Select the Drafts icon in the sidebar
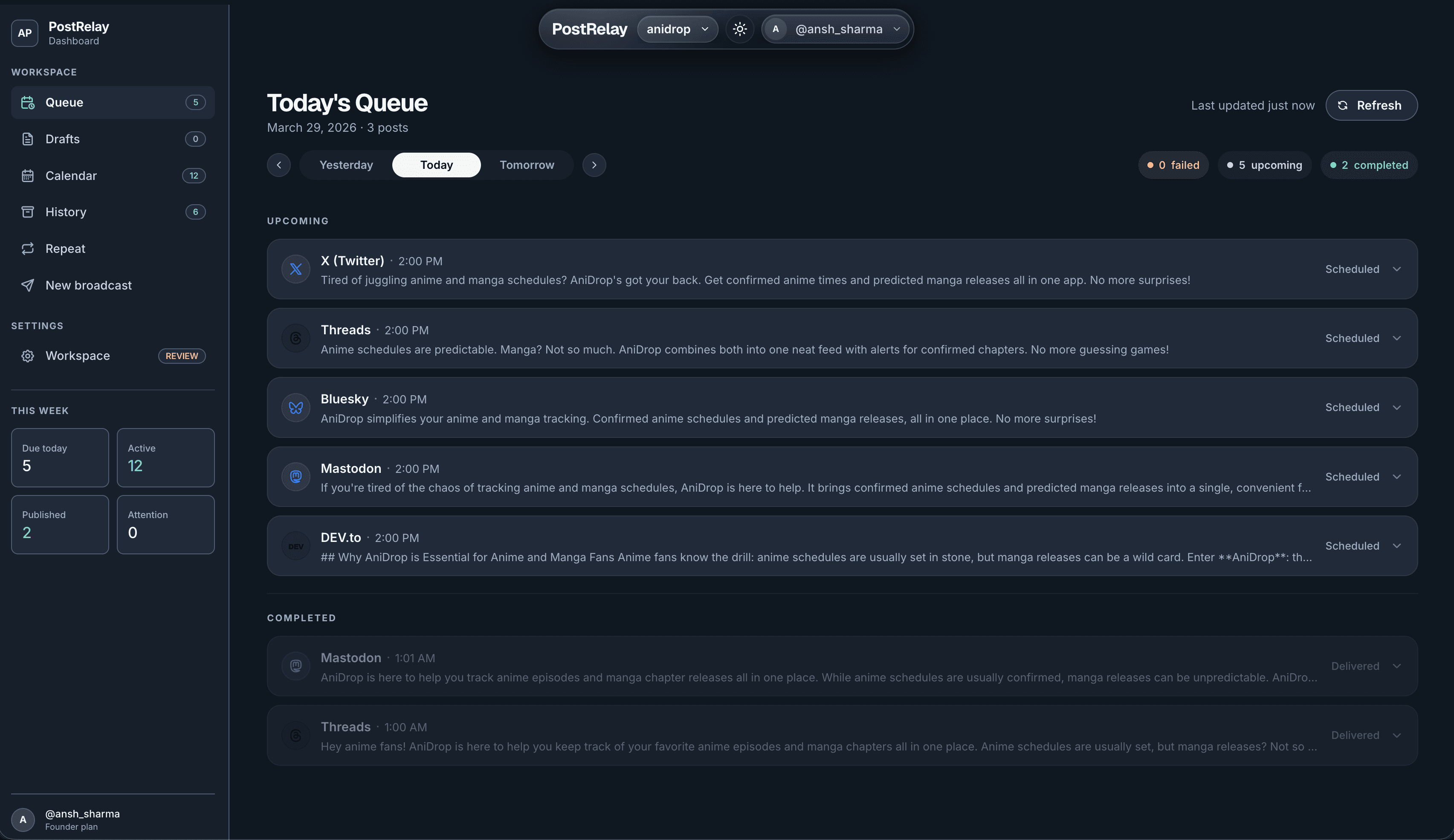Screen dimensions: 1454x840 point(28,139)
